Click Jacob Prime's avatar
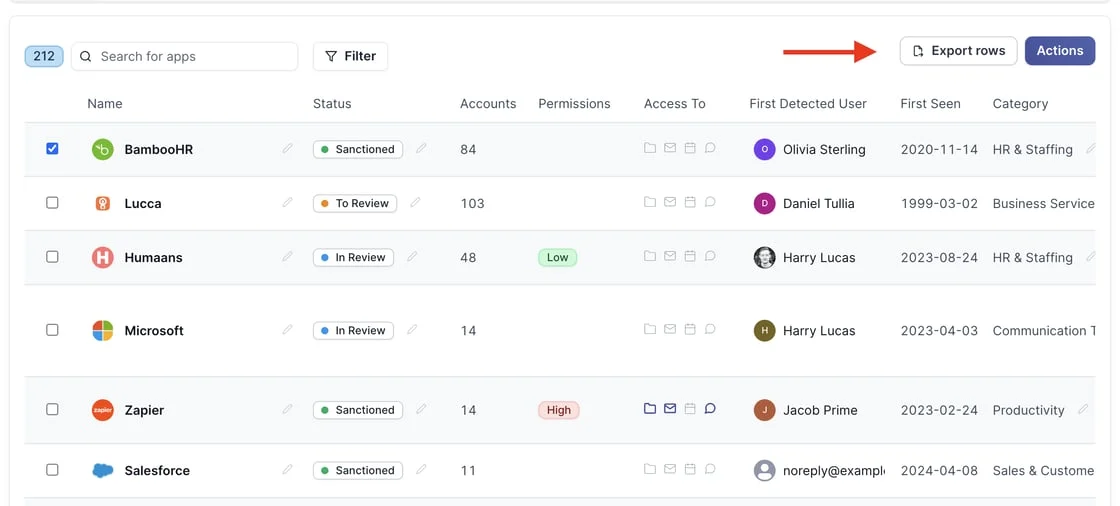The height and width of the screenshot is (506, 1120). coord(764,410)
